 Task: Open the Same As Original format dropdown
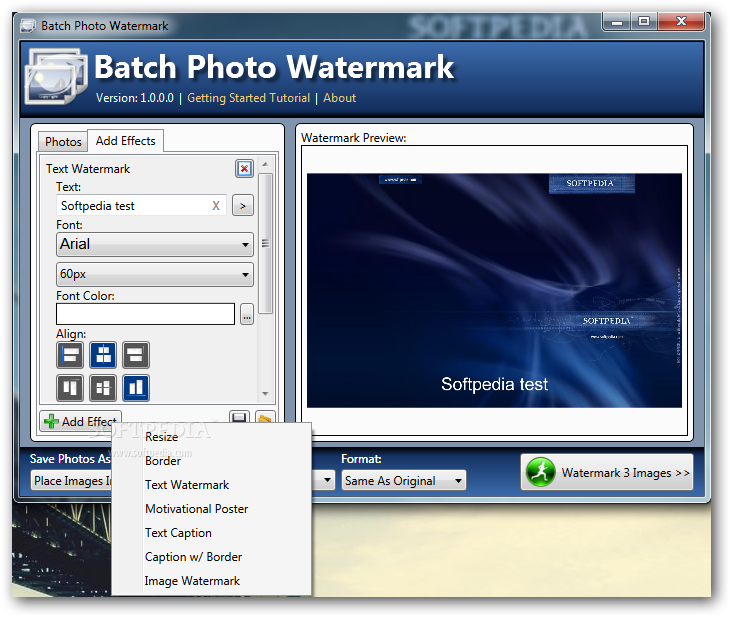pyautogui.click(x=404, y=480)
